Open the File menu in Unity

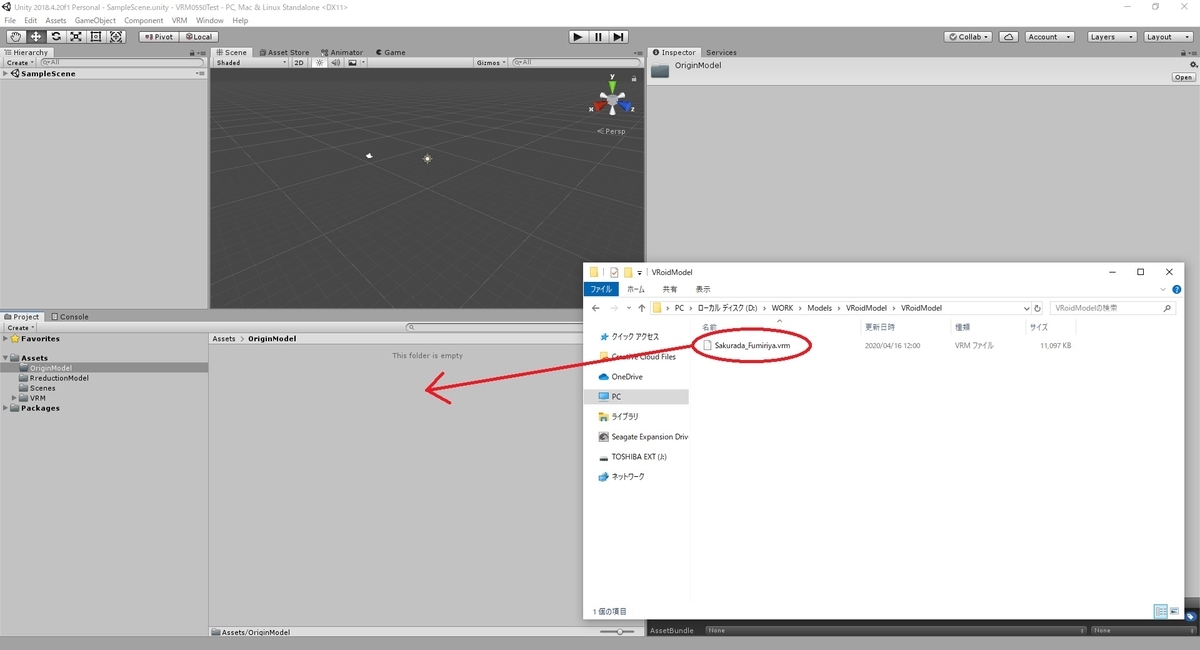click(x=10, y=20)
